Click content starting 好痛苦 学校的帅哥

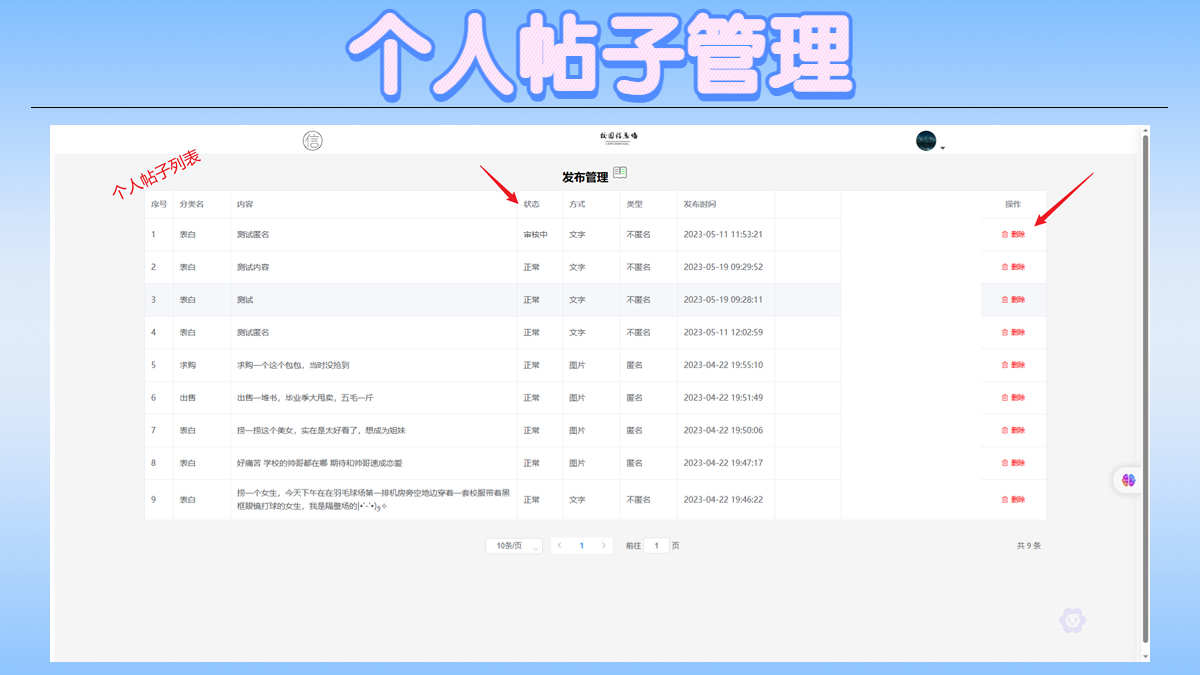coord(319,463)
